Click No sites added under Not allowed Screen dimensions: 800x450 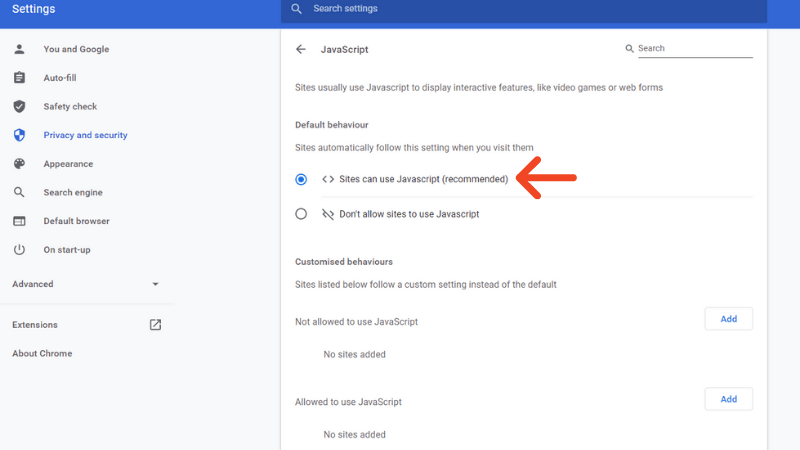(x=355, y=355)
